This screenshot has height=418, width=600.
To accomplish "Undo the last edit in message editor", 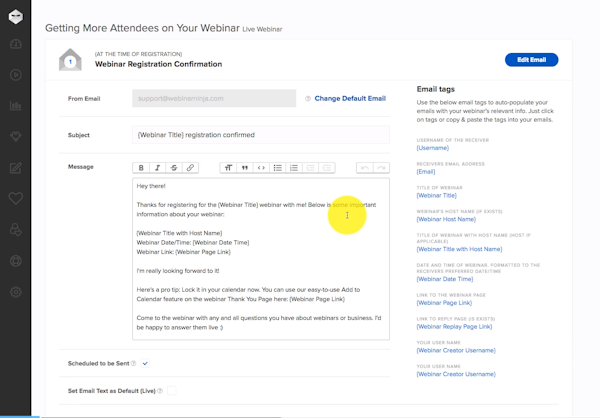I will click(365, 168).
